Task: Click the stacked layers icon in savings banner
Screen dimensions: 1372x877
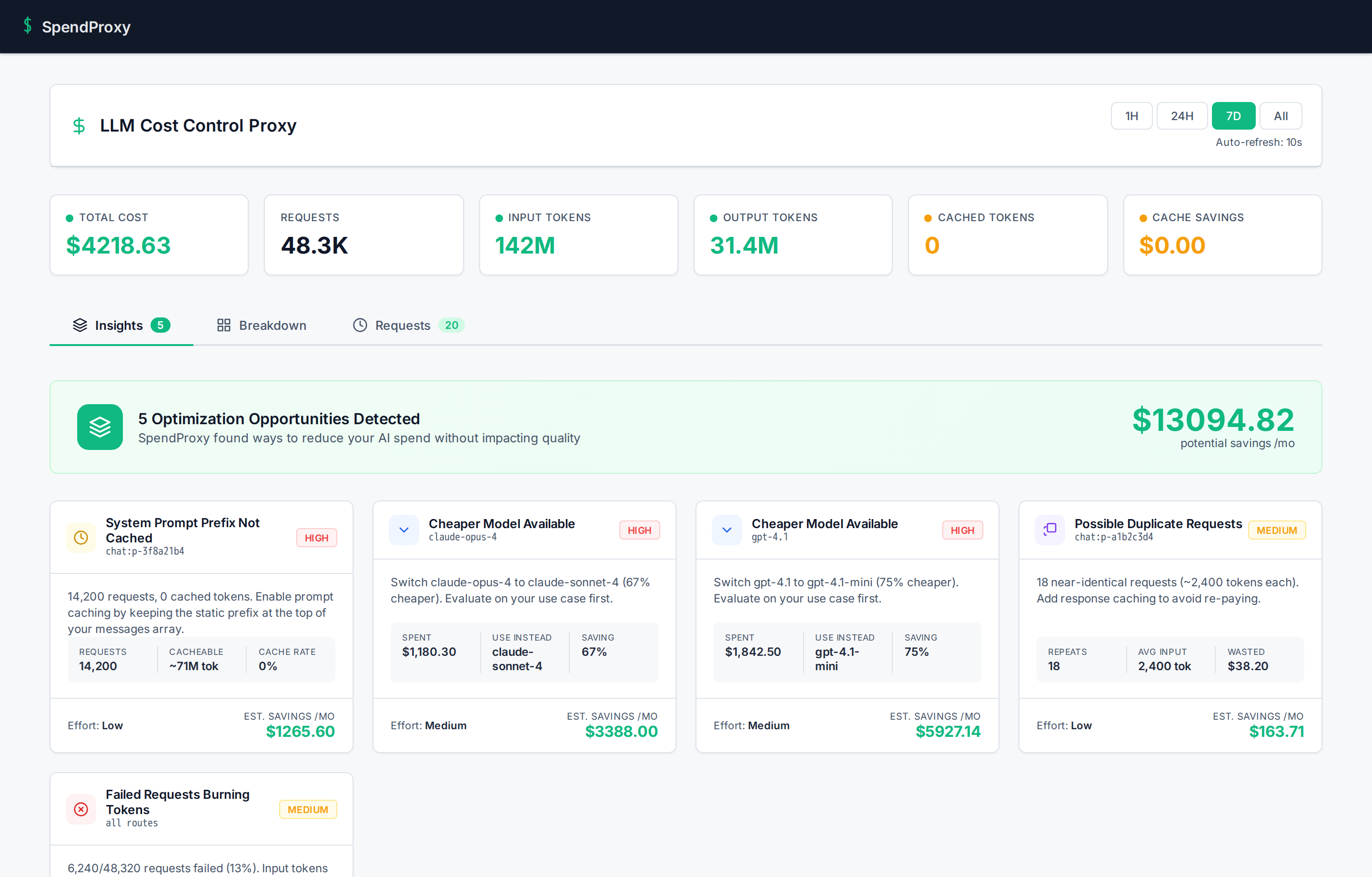Action: point(100,427)
